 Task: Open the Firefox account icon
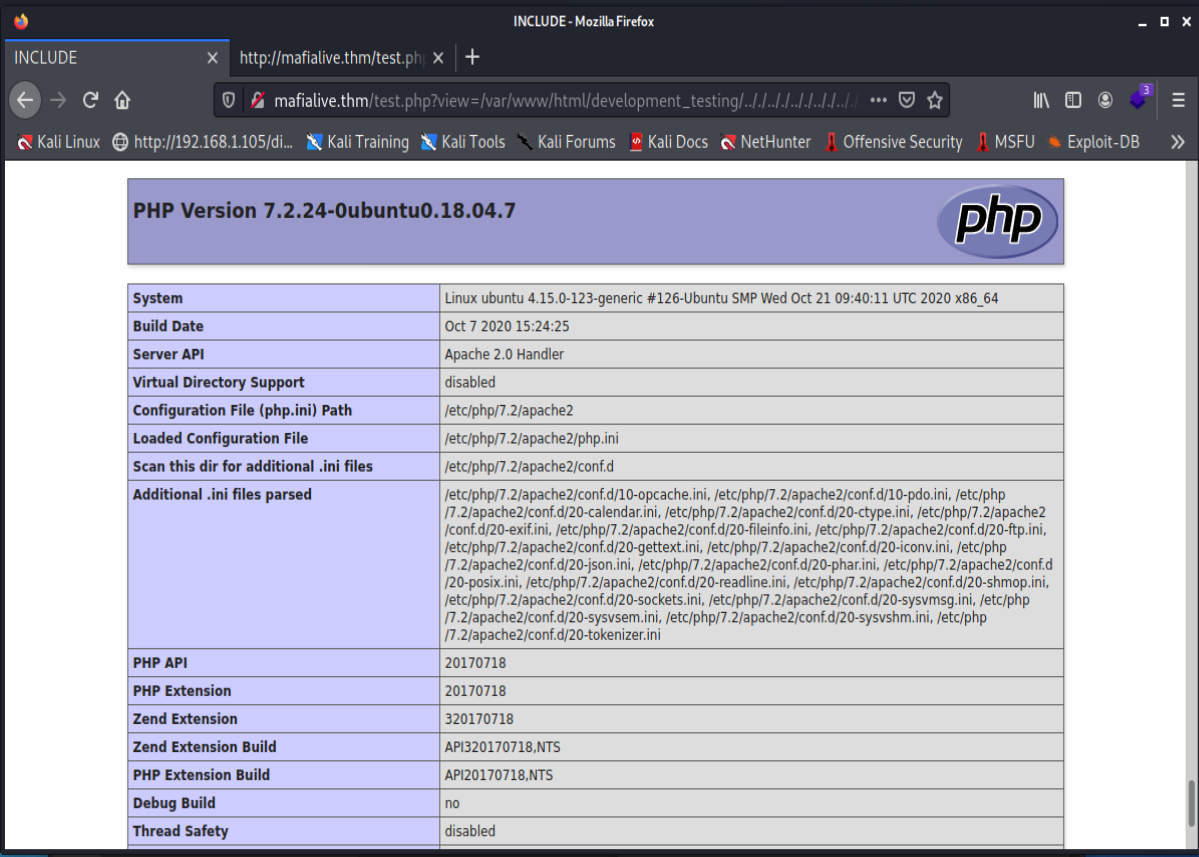(1105, 100)
